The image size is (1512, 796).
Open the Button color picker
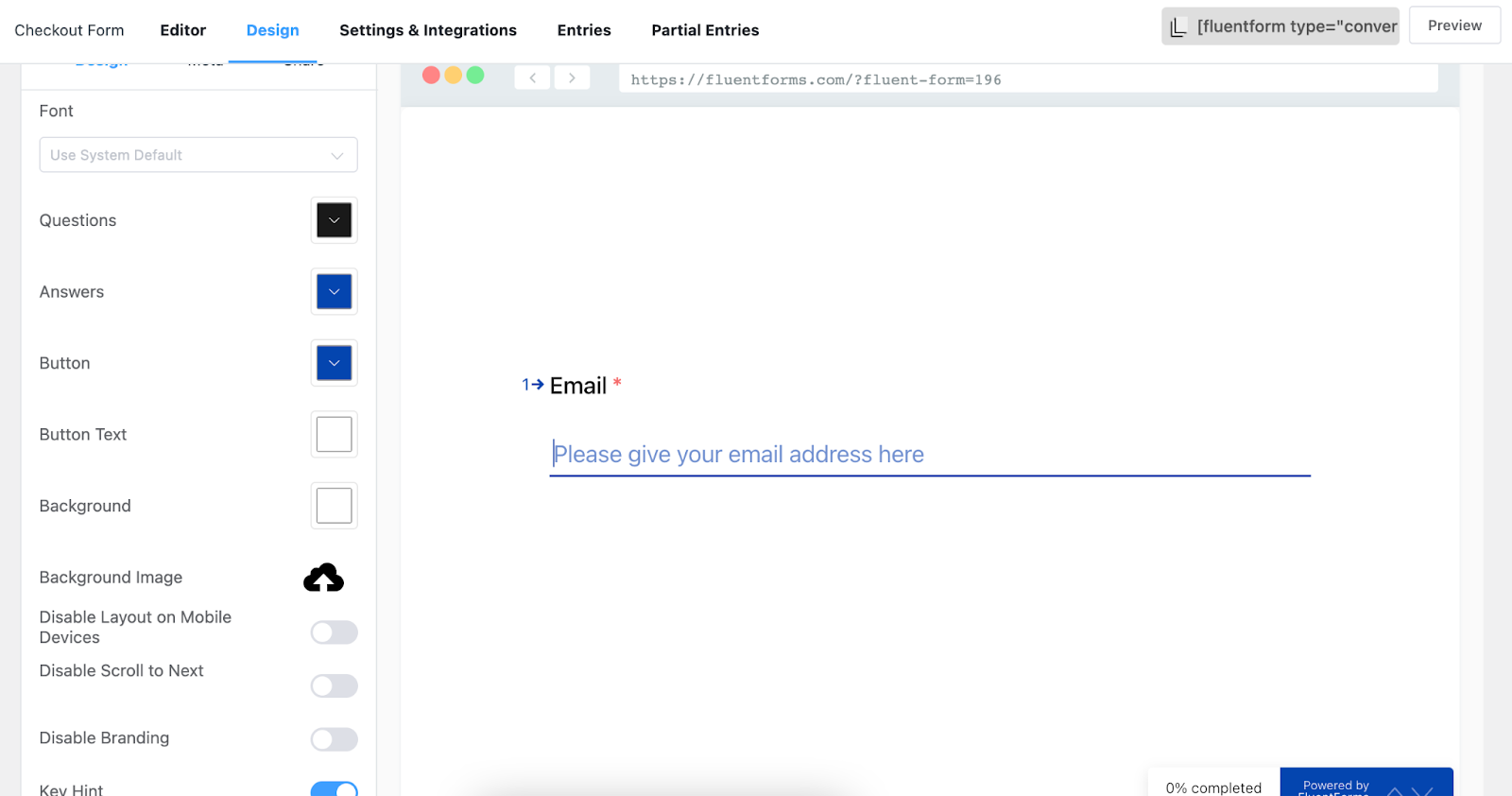(x=335, y=363)
